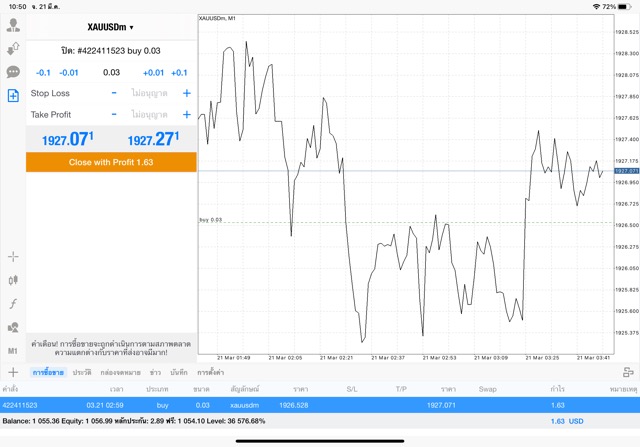This screenshot has width=640, height=447.
Task: Click the plus icon beside bottom tabs
Action: pos(13,372)
